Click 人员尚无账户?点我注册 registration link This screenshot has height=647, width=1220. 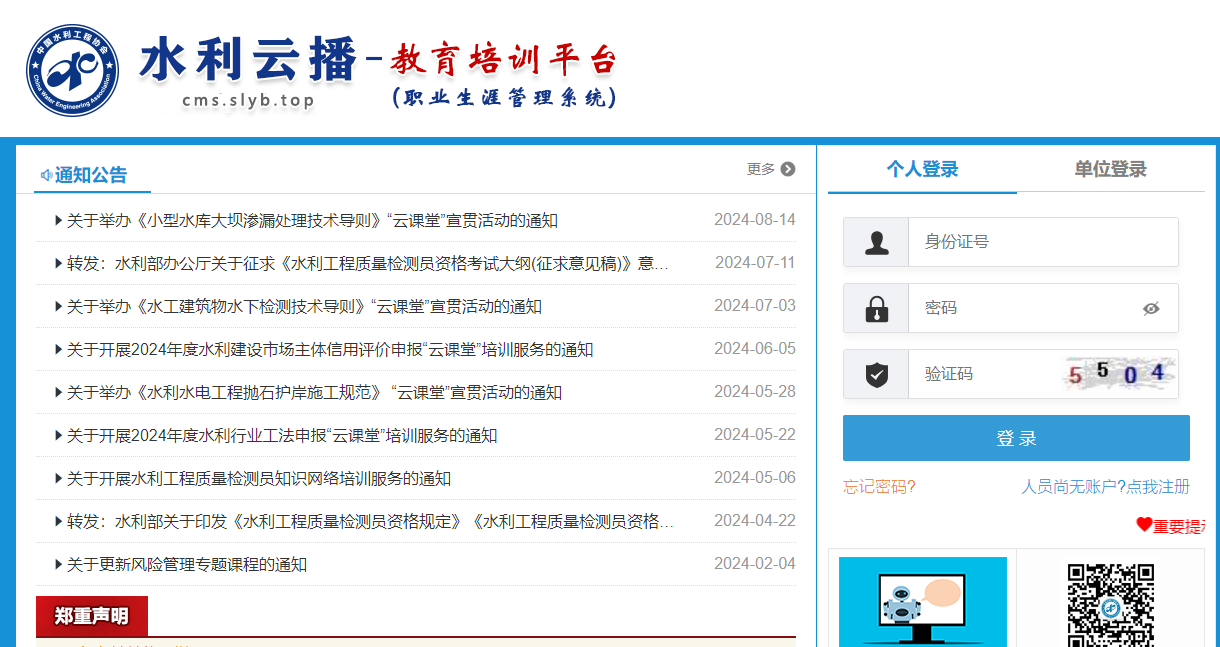coord(1105,487)
